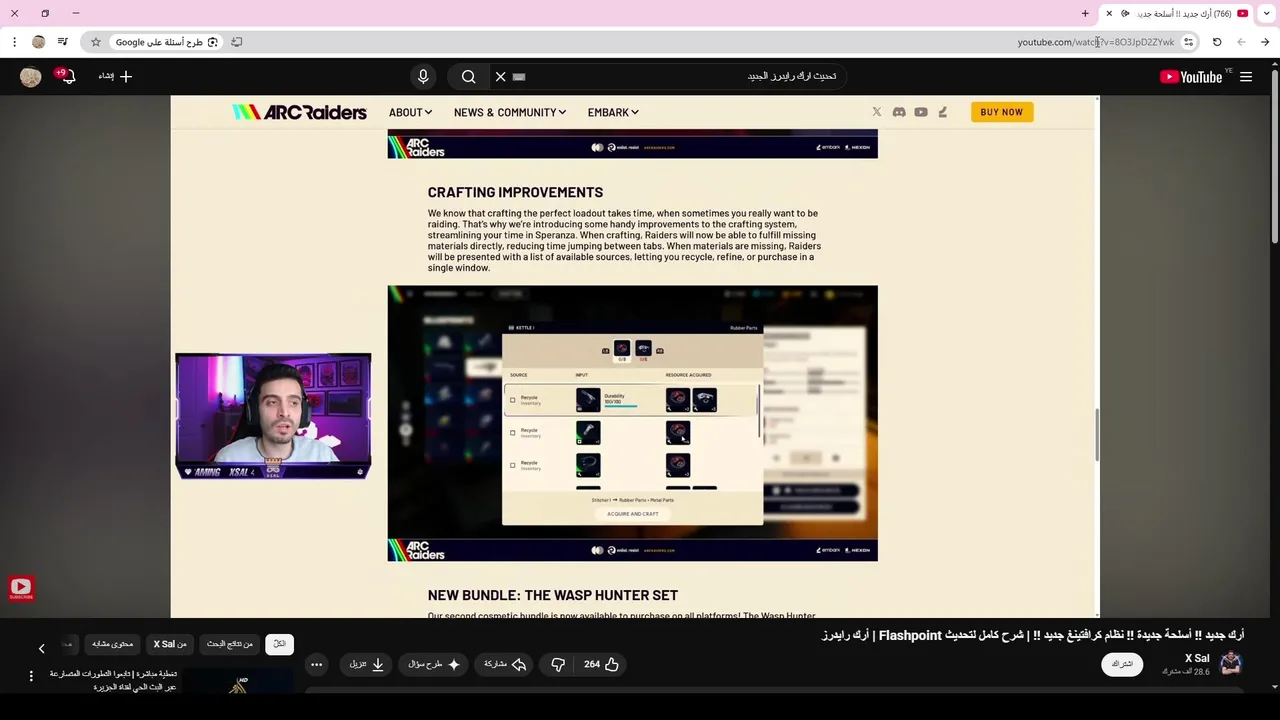Viewport: 1280px width, 720px height.
Task: Select 'من X Sal' filter chip
Action: click(x=170, y=644)
